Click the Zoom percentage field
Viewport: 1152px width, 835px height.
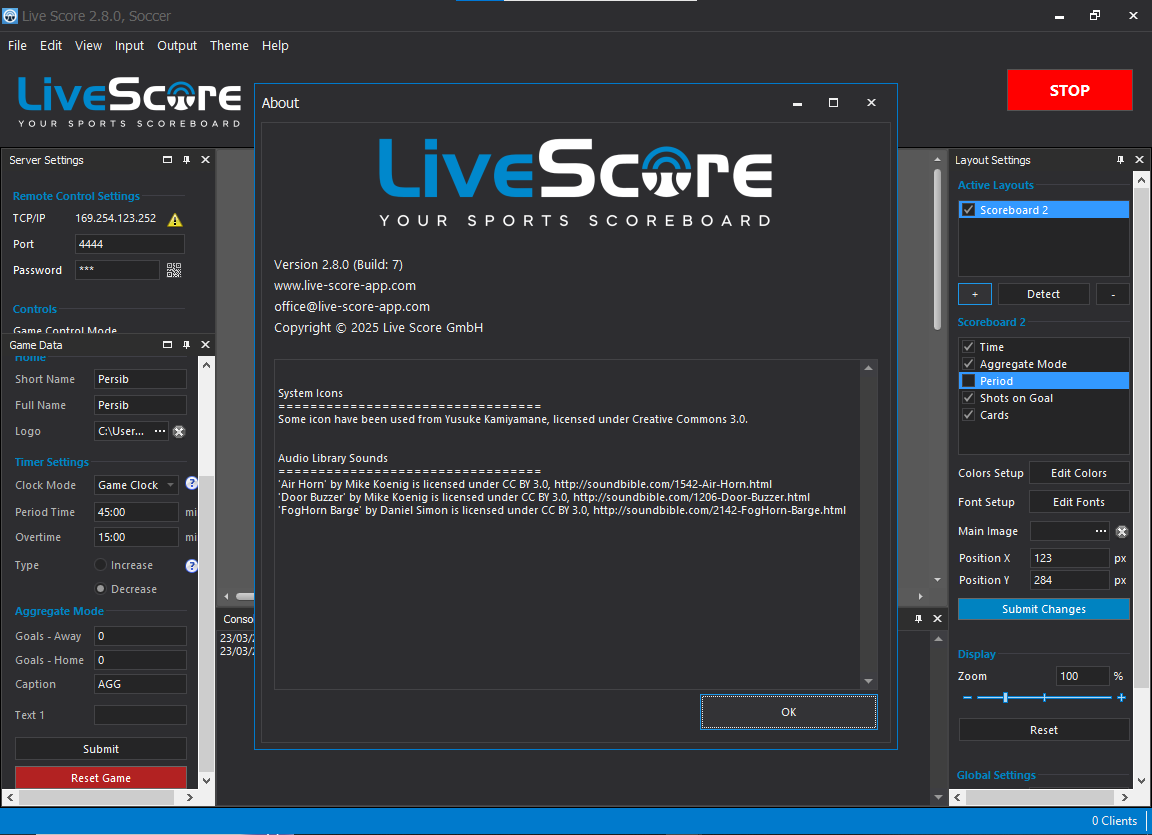click(x=1083, y=676)
